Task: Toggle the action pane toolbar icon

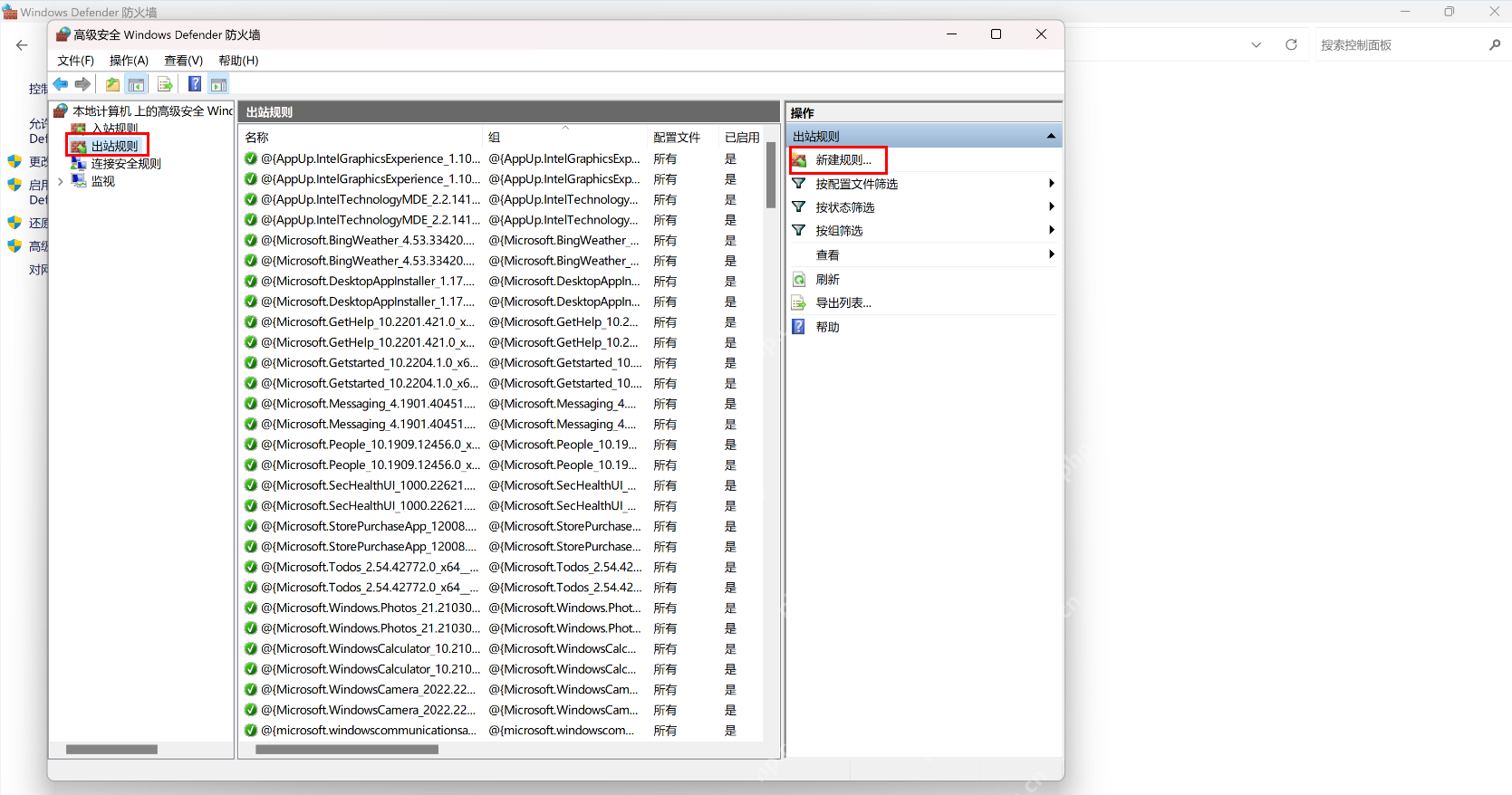Action: tap(218, 84)
